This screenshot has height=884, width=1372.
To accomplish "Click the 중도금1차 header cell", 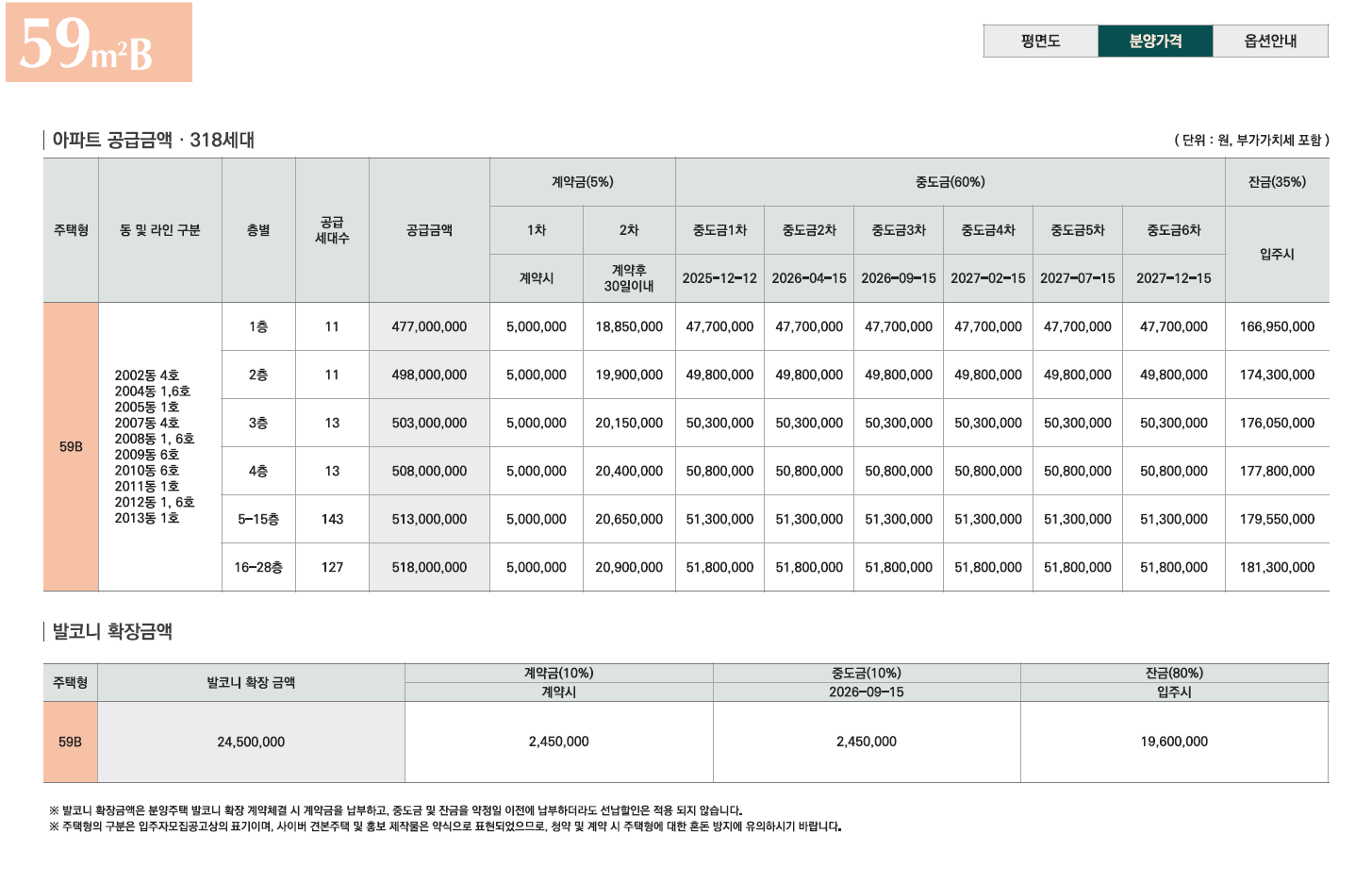I will pos(719,230).
